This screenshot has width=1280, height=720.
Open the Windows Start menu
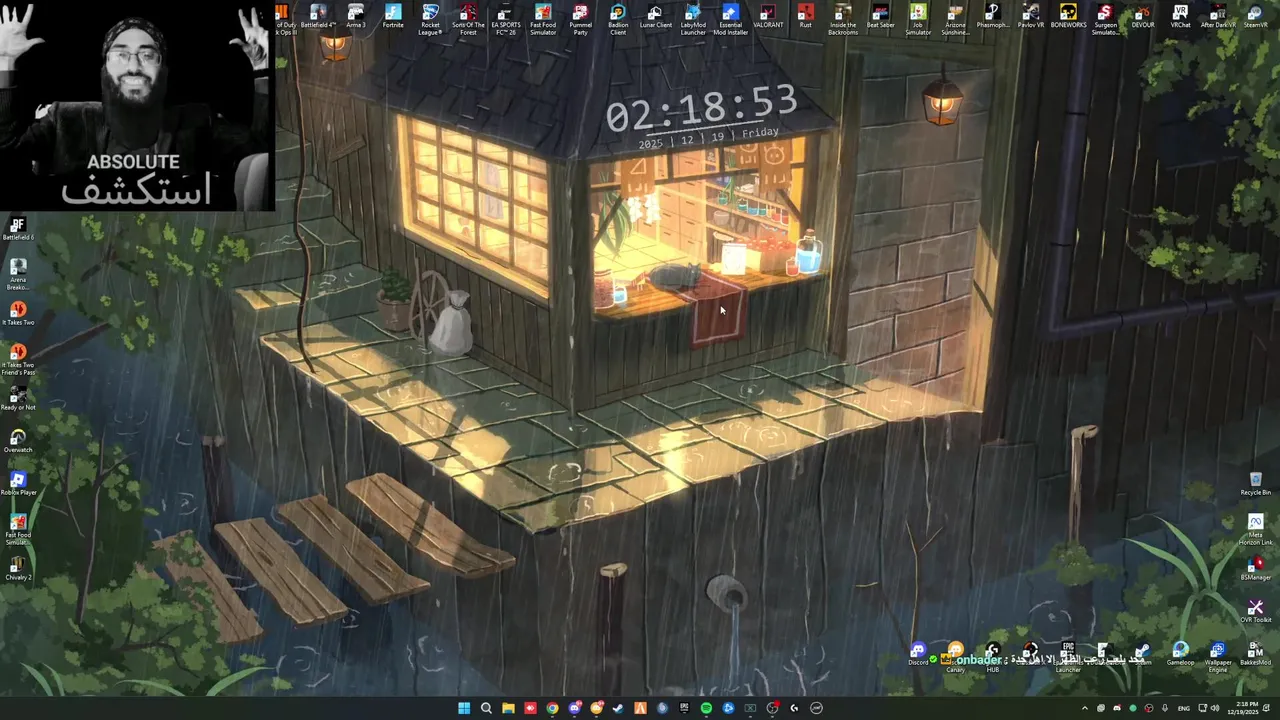pyautogui.click(x=464, y=708)
